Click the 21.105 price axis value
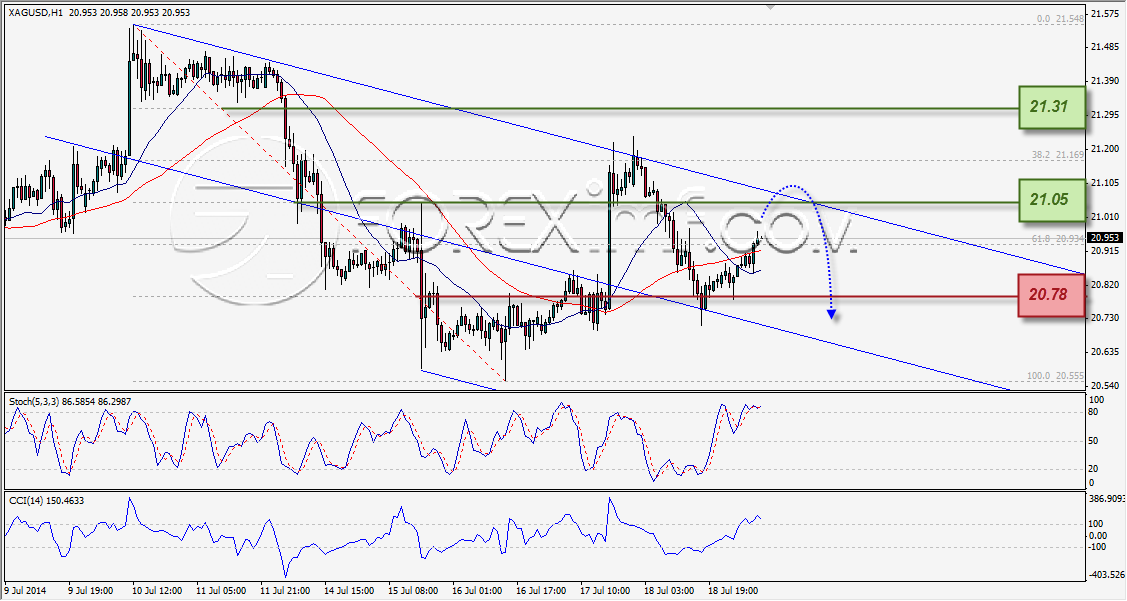 pos(1104,183)
